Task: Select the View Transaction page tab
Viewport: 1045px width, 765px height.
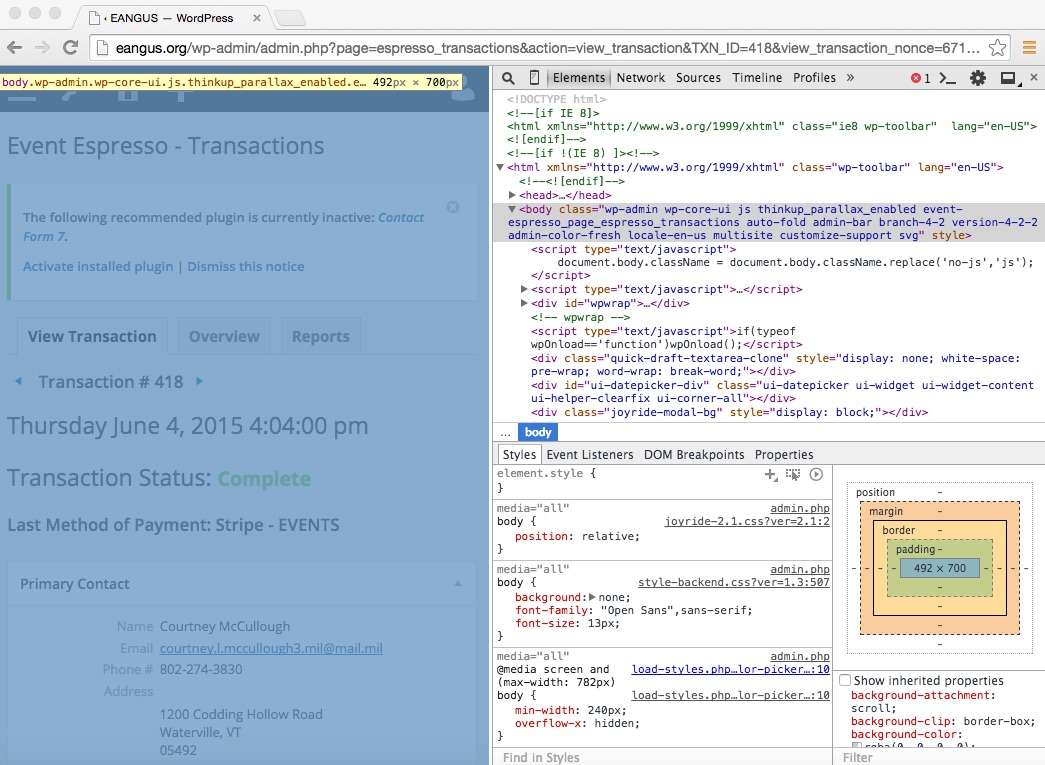Action: click(x=93, y=337)
